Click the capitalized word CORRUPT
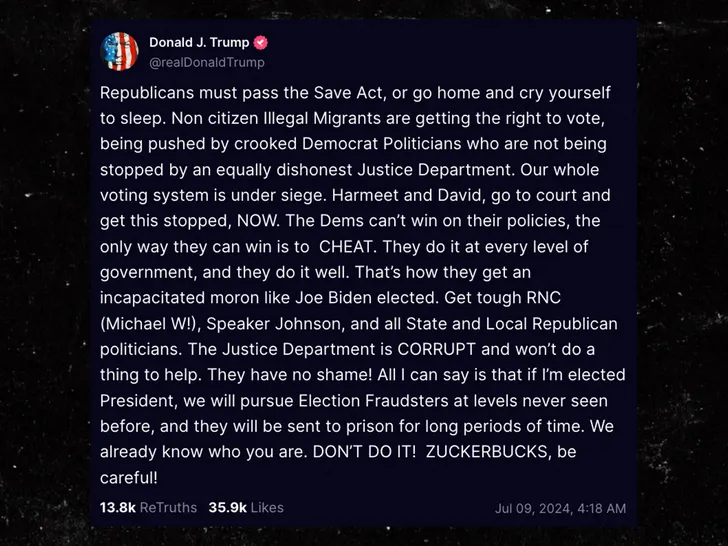This screenshot has width=728, height=546. click(436, 349)
